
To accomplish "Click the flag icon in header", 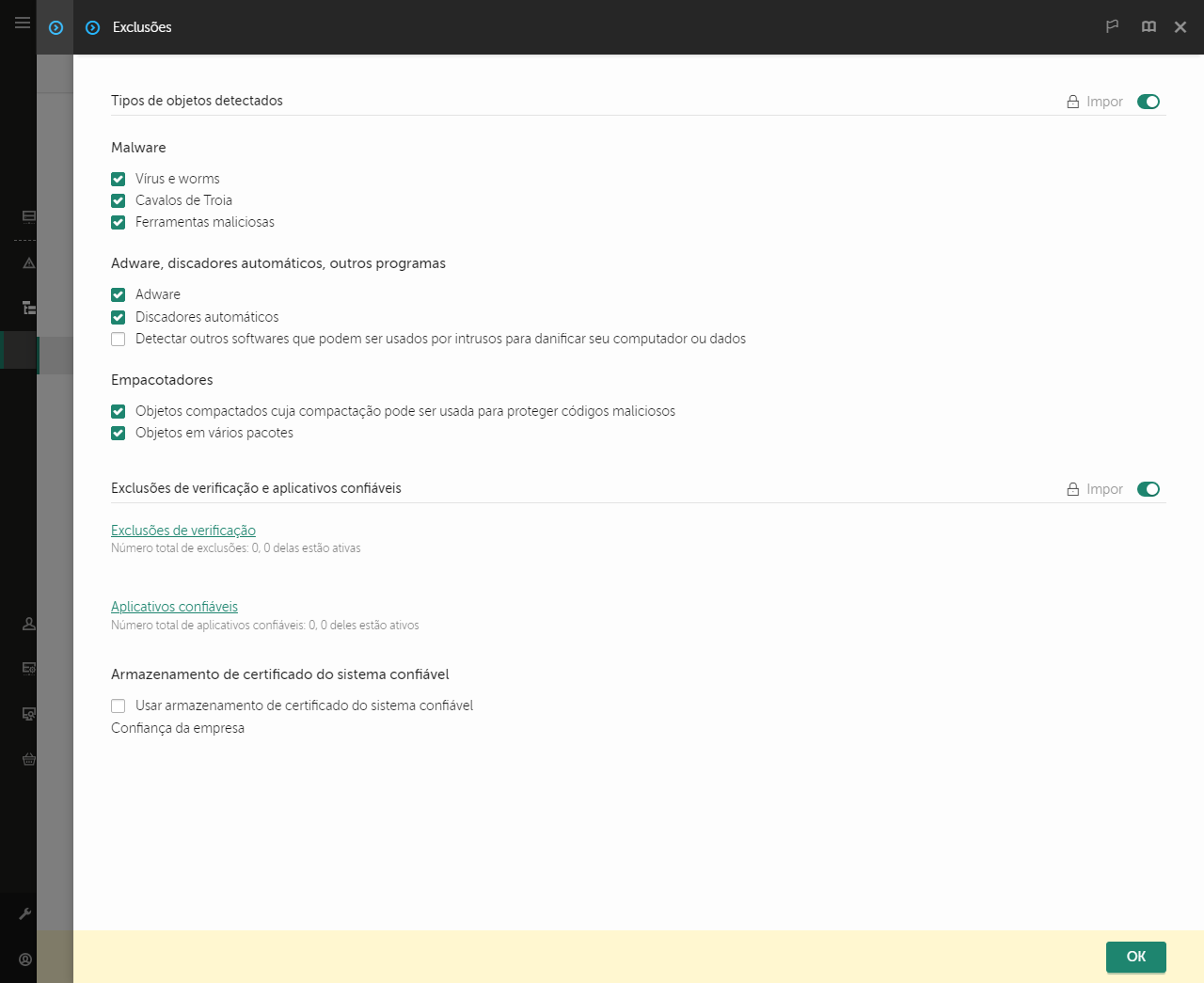I will [x=1112, y=26].
